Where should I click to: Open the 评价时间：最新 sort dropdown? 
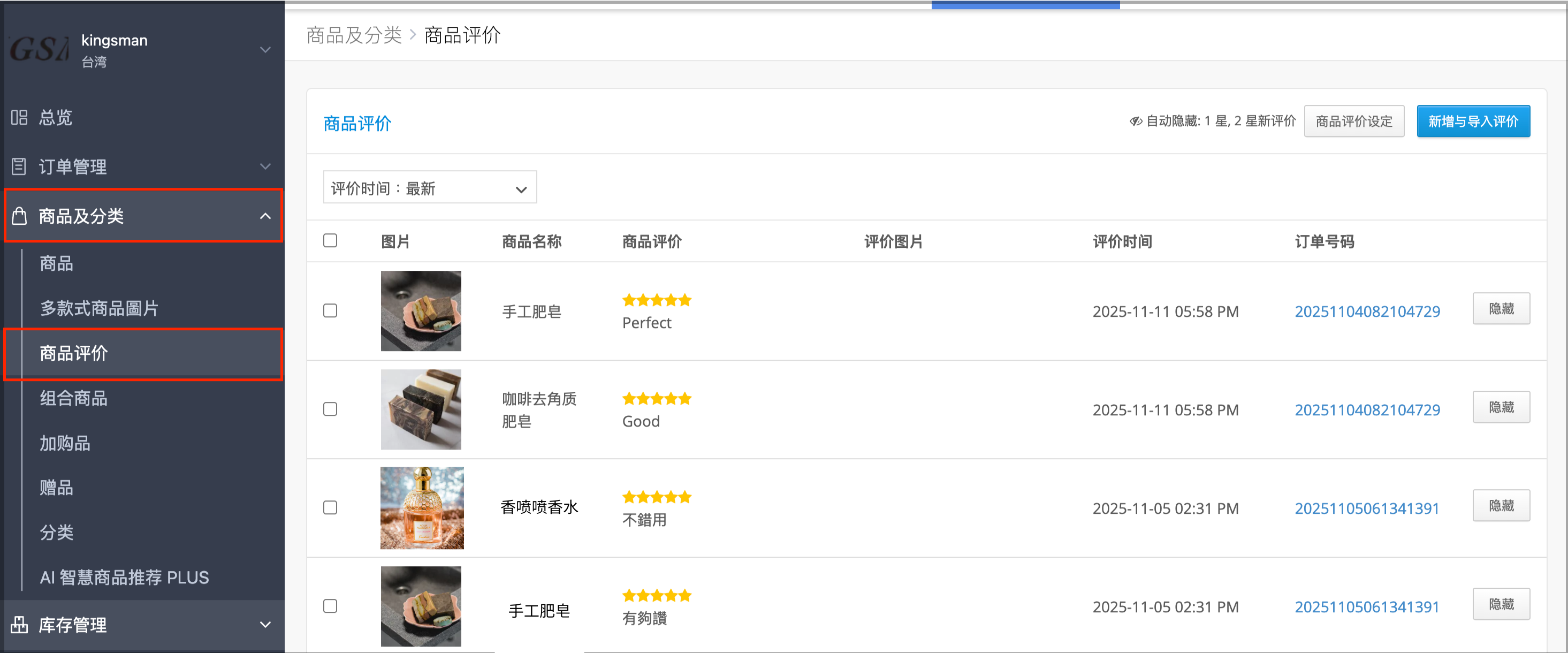[430, 187]
